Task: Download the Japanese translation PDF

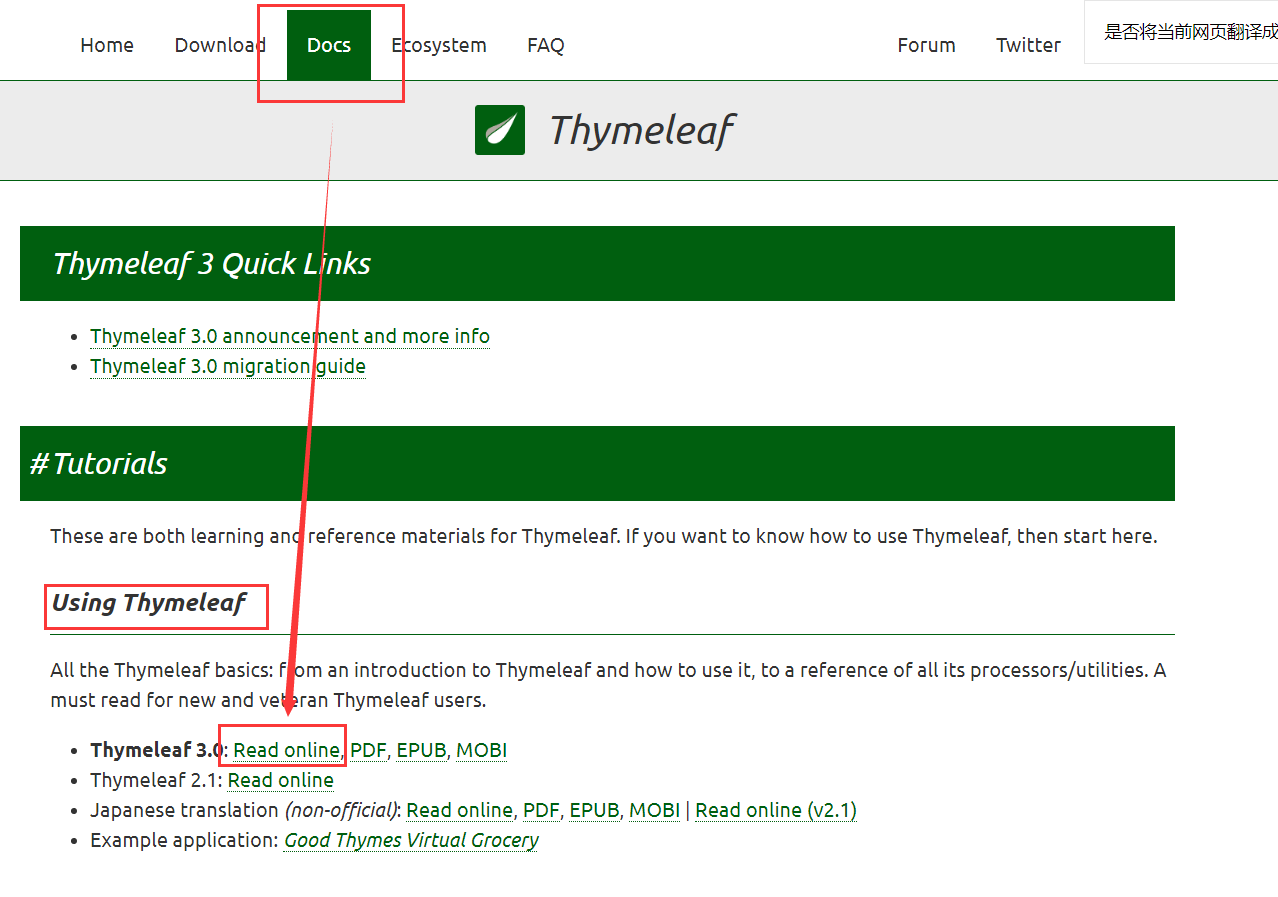Action: point(541,810)
